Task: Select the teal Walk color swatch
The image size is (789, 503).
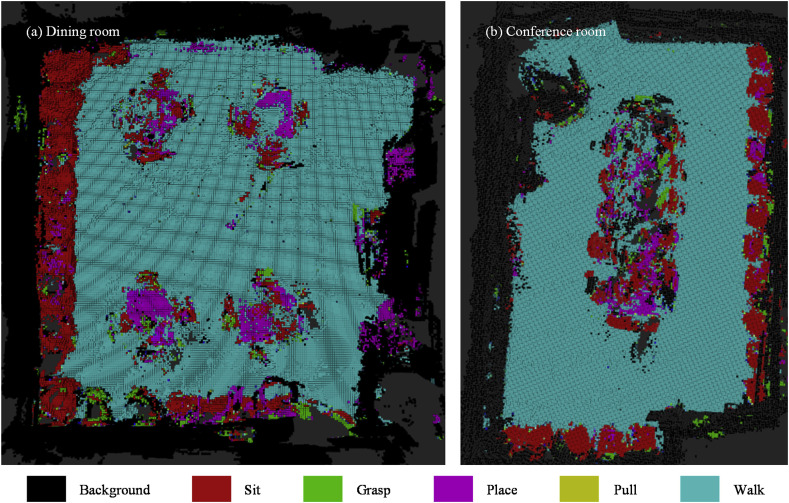Action: click(x=700, y=489)
